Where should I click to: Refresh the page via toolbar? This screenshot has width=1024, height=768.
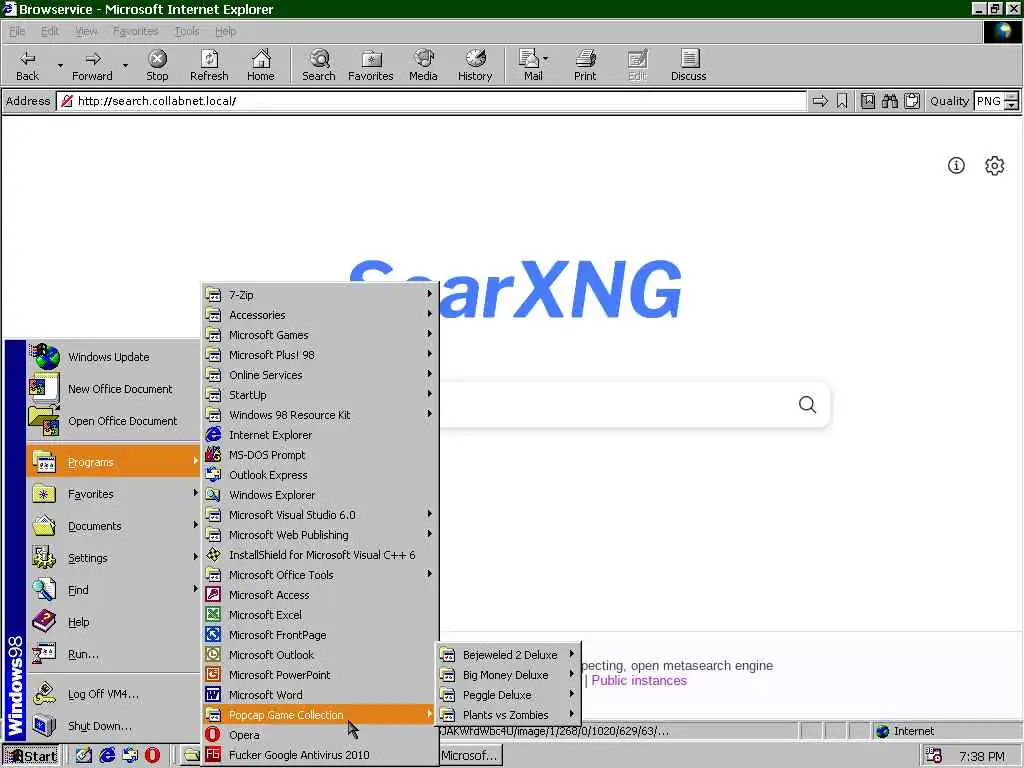coord(209,65)
